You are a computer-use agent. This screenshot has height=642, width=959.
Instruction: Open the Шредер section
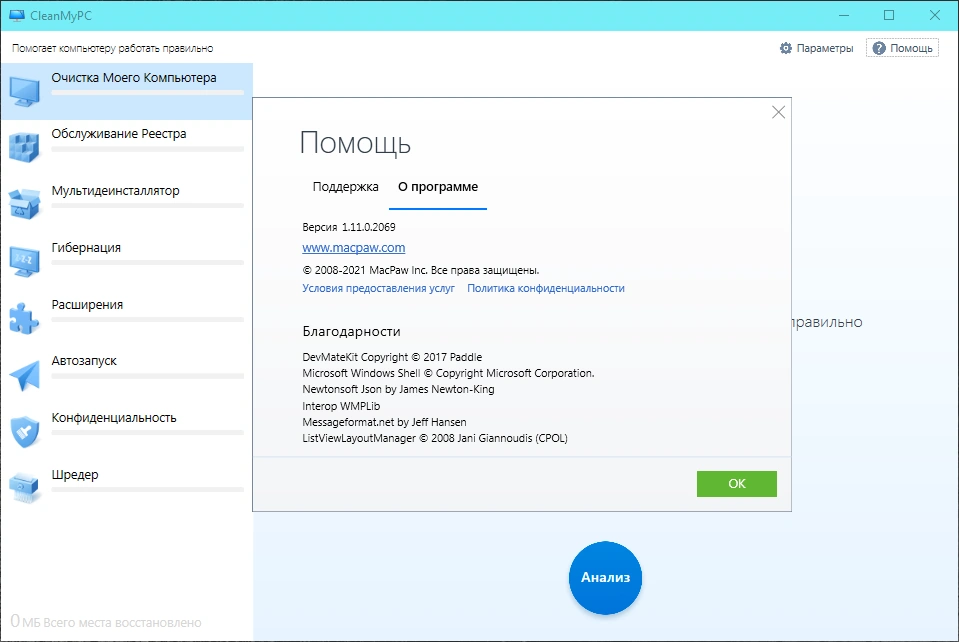coord(127,488)
